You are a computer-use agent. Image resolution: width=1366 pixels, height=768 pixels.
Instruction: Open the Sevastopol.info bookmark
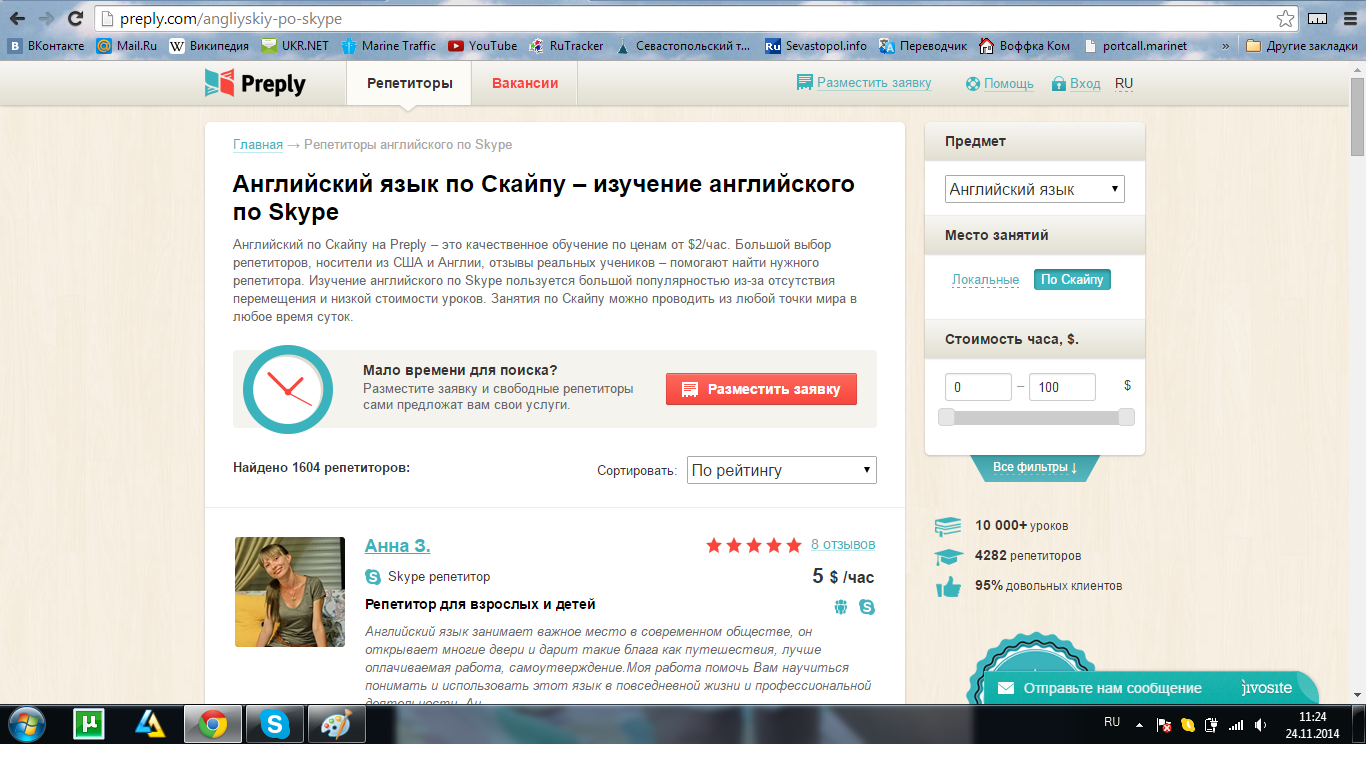[816, 45]
